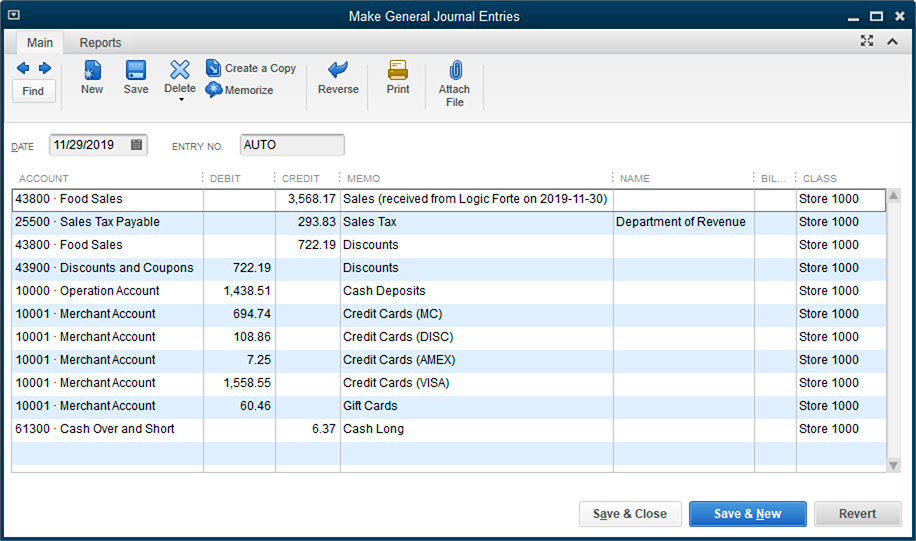Expand the Delete dropdown arrow
Image resolution: width=916 pixels, height=541 pixels.
(x=181, y=100)
